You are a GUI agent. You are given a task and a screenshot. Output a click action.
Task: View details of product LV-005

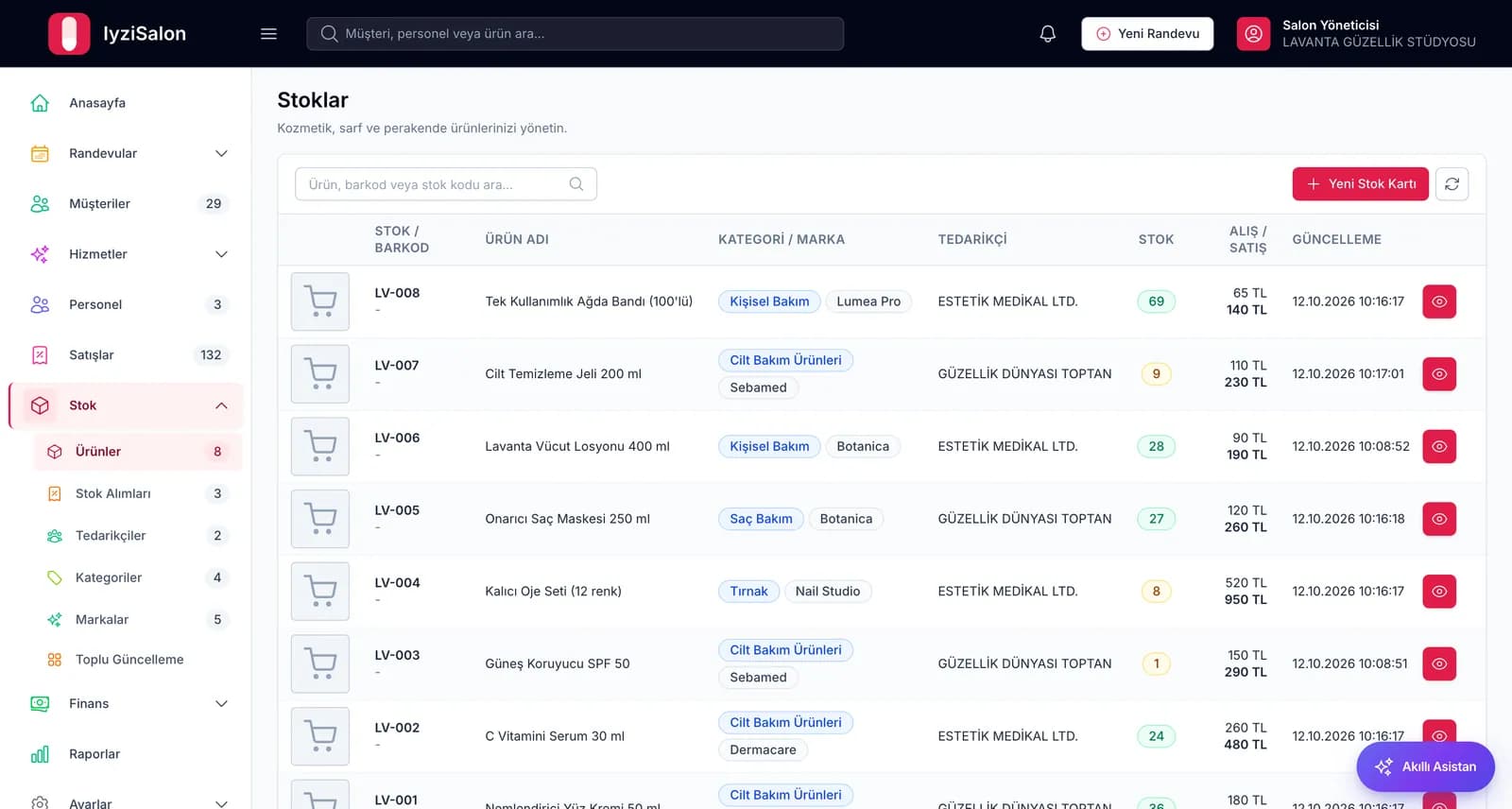click(1439, 519)
